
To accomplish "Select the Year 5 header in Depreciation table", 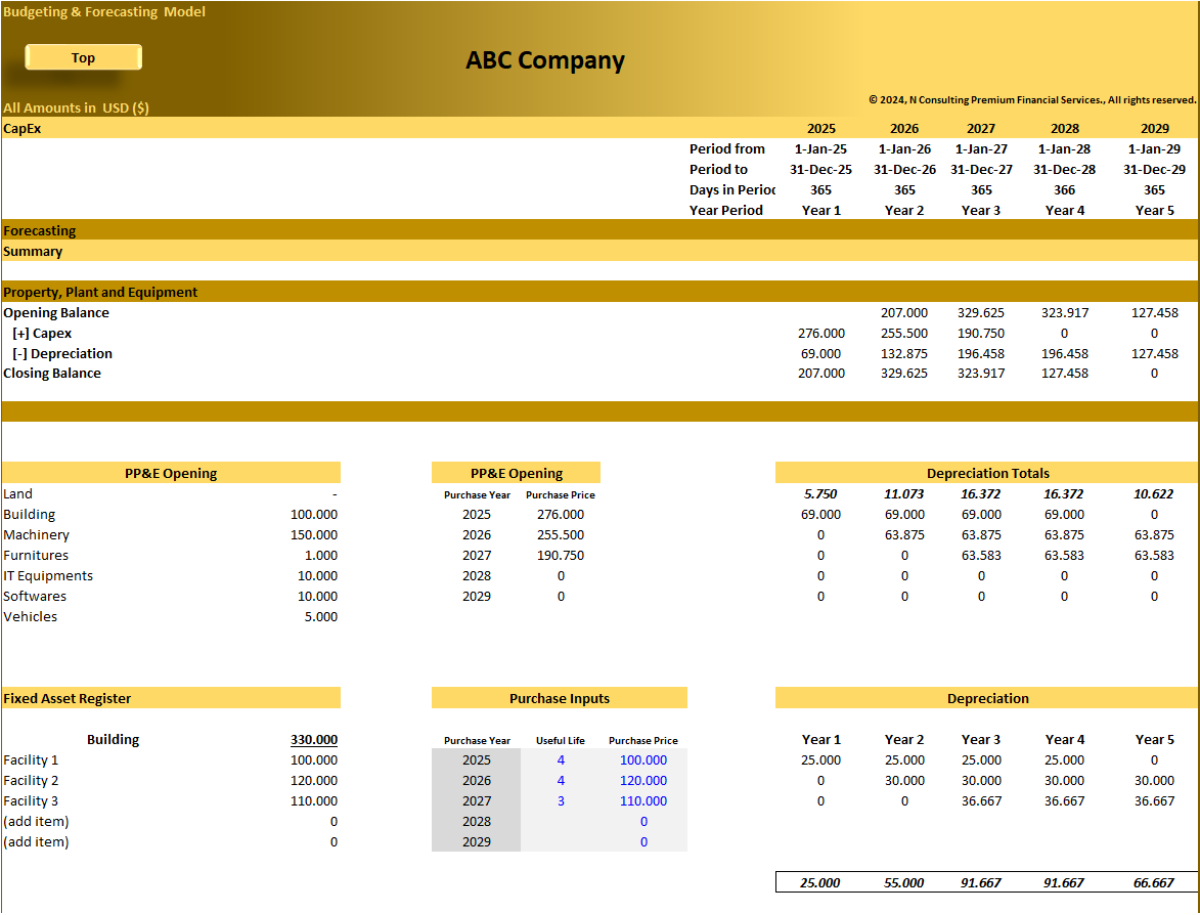I will pyautogui.click(x=1154, y=740).
